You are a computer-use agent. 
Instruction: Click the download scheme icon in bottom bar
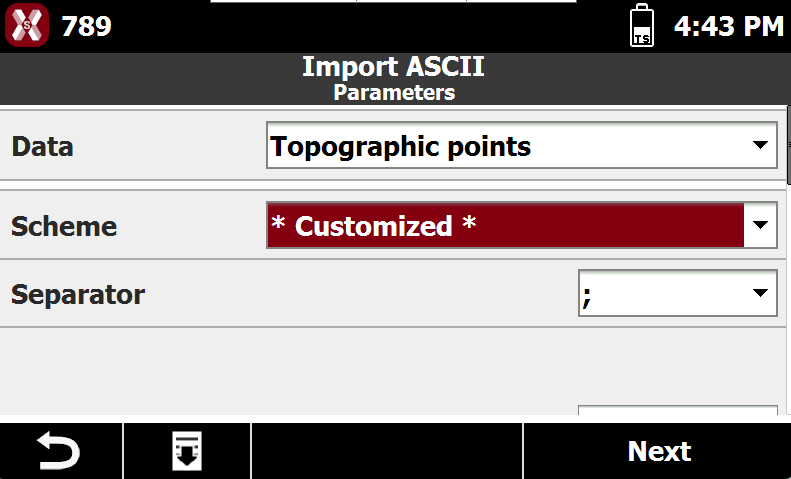(x=187, y=450)
